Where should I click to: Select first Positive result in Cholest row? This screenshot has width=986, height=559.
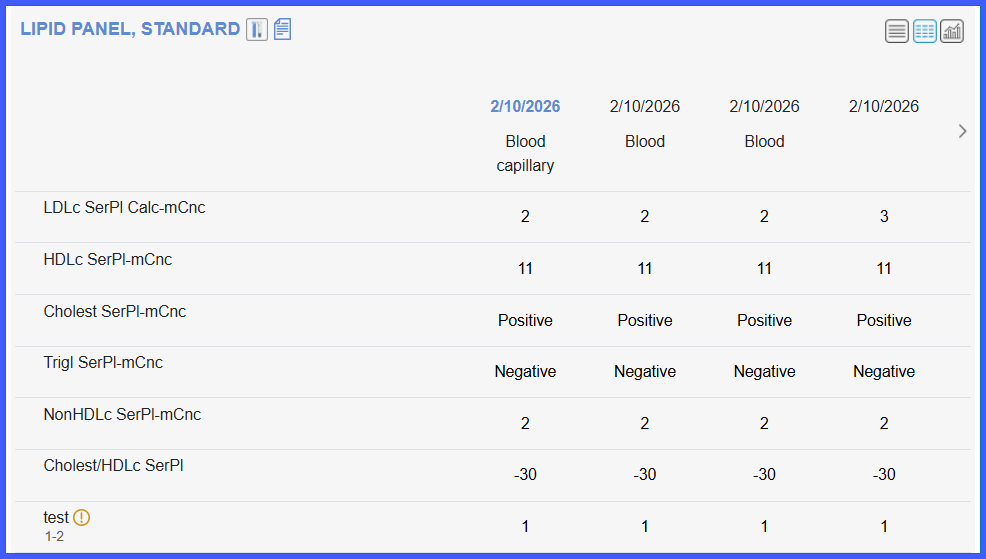(525, 320)
